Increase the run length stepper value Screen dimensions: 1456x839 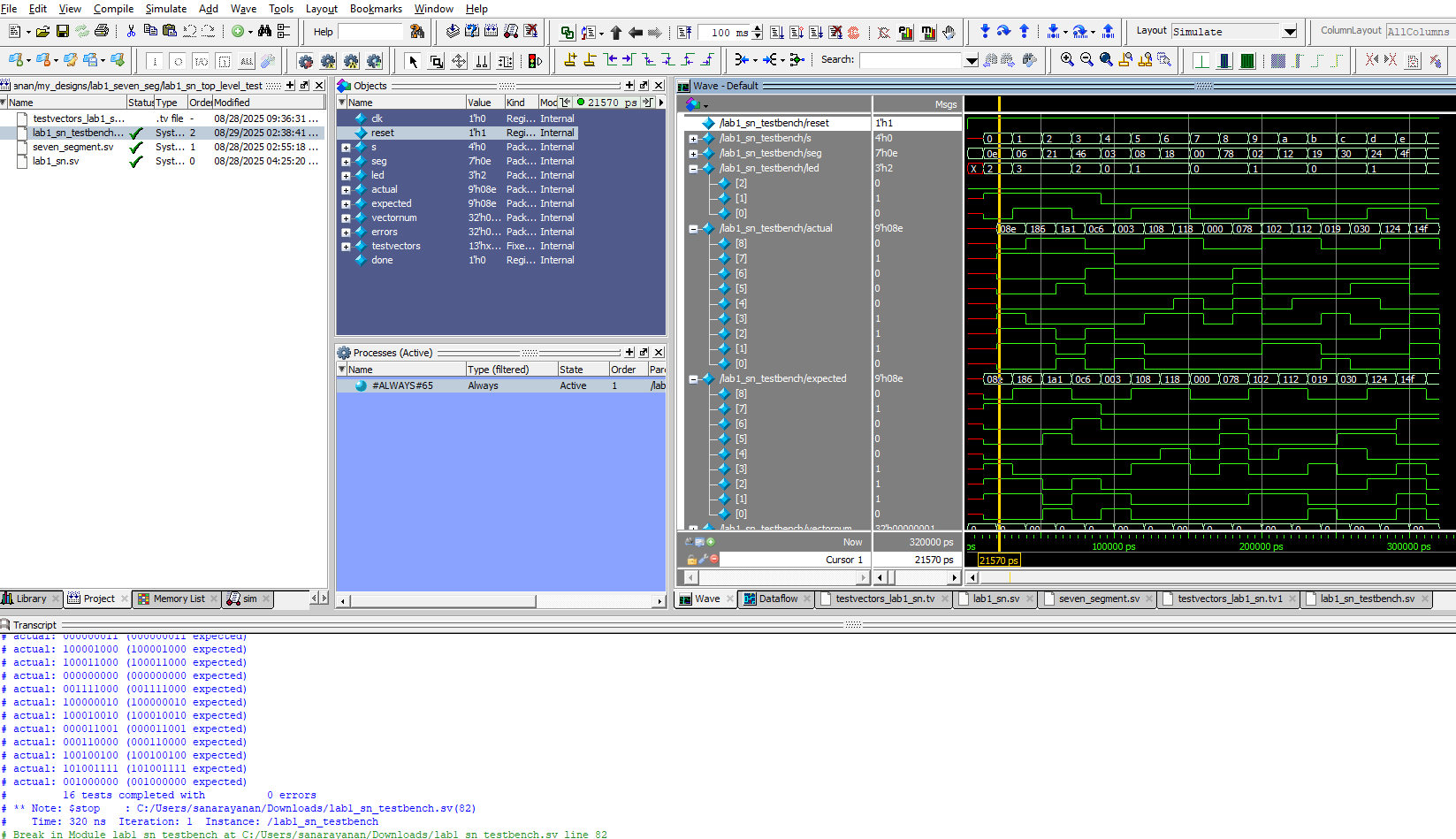point(758,28)
